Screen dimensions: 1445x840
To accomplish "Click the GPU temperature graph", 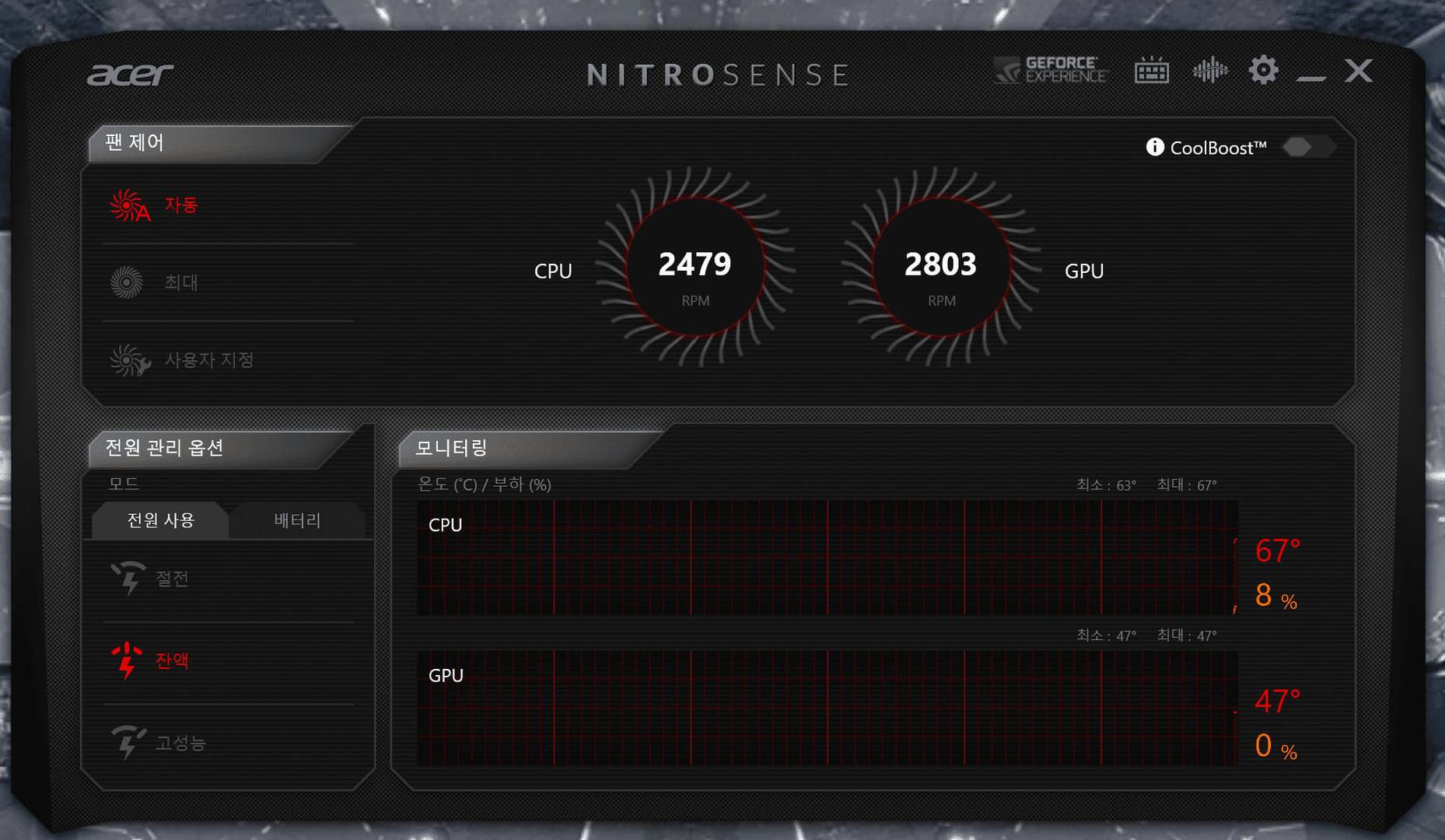I will [x=827, y=709].
